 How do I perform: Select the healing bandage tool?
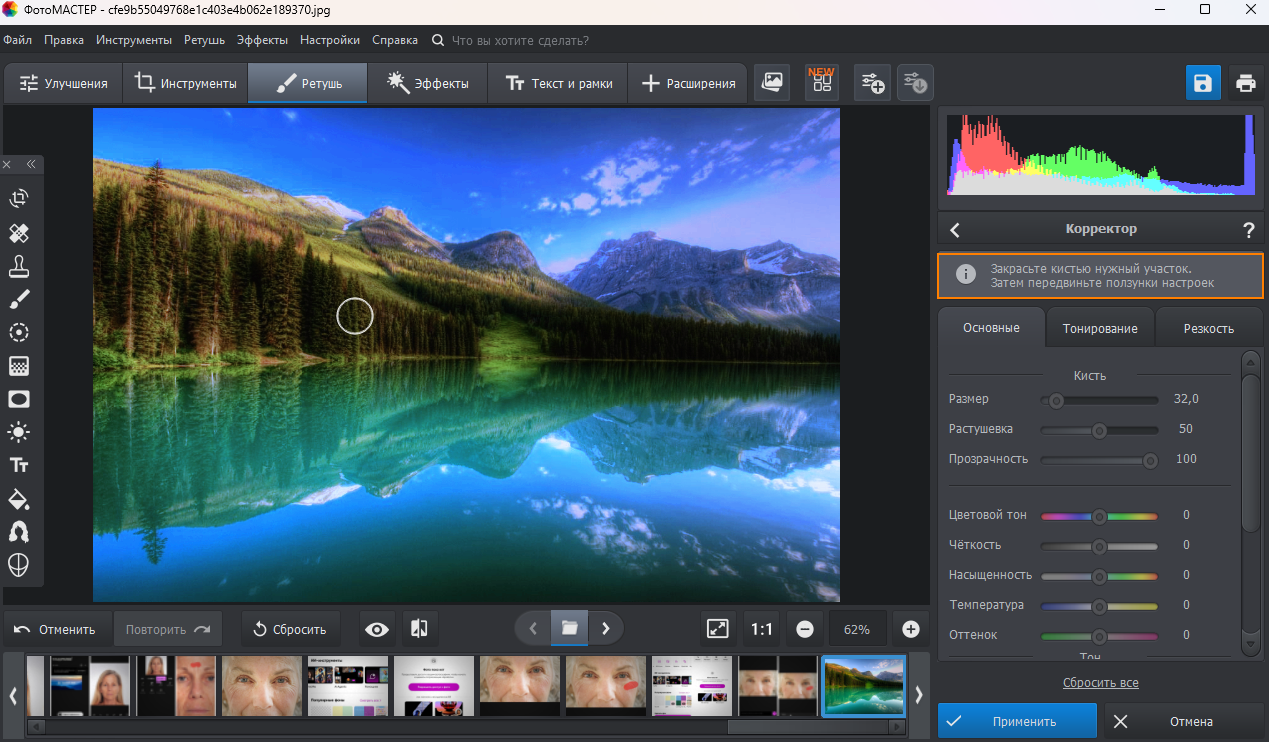[18, 233]
